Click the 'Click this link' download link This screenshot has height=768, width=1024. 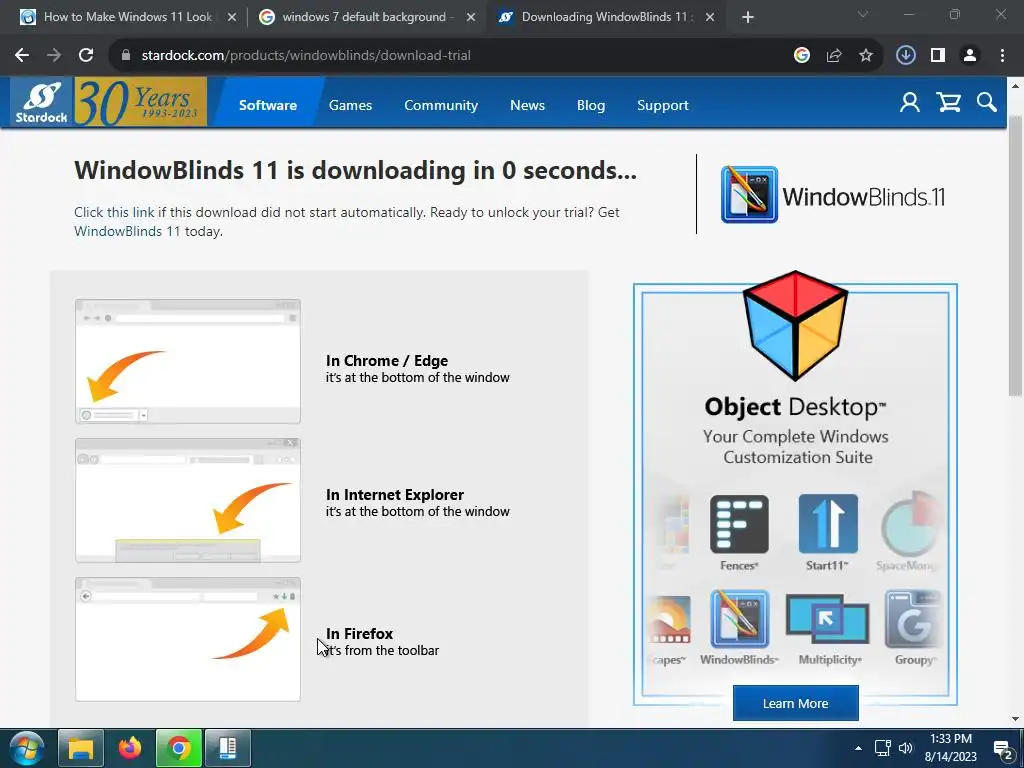(x=114, y=212)
